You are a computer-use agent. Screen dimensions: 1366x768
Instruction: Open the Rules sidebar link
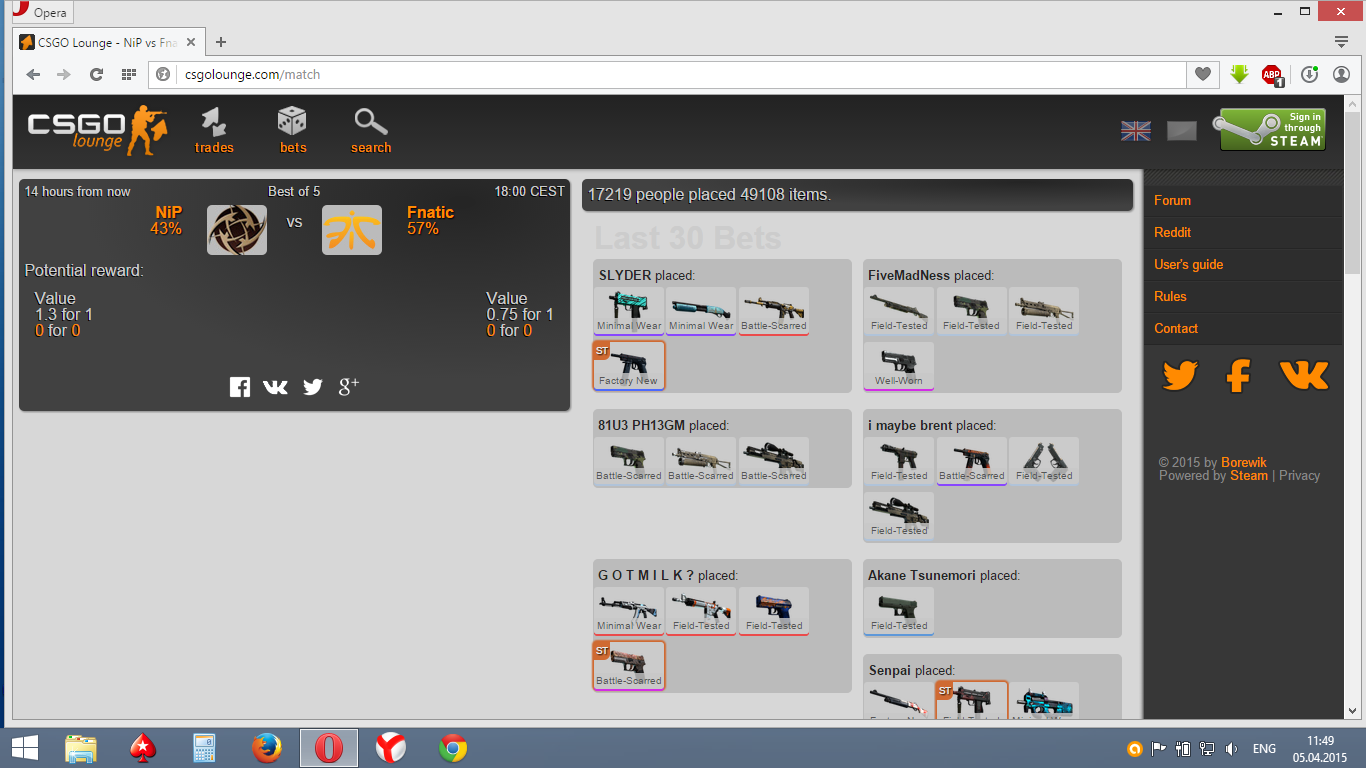pos(1170,296)
